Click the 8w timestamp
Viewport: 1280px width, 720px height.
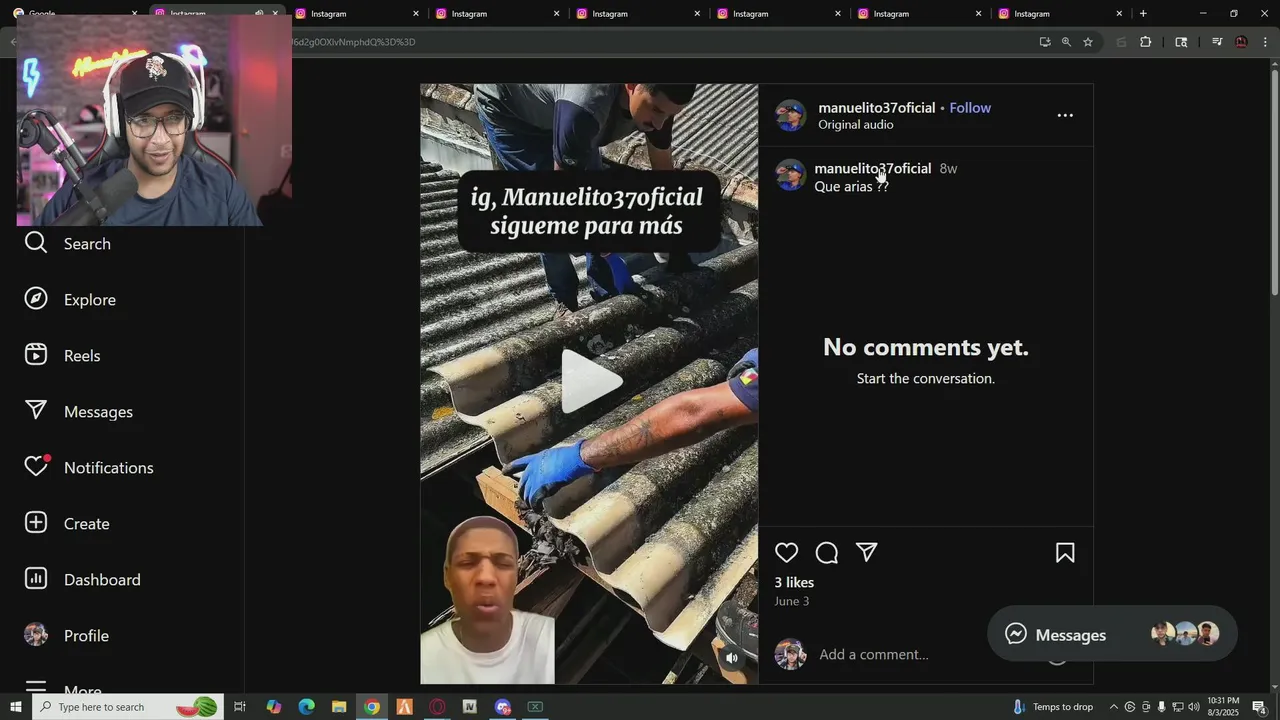(948, 169)
